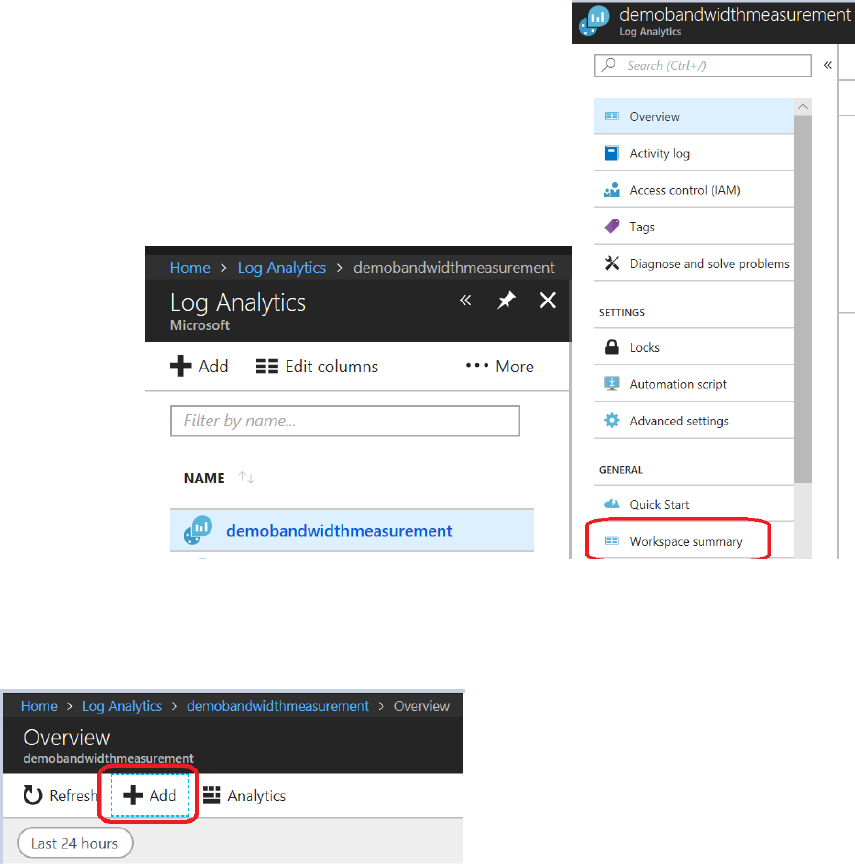This screenshot has height=864, width=855.
Task: Click Log Analytics in Overview breadcrumb
Action: 122,706
